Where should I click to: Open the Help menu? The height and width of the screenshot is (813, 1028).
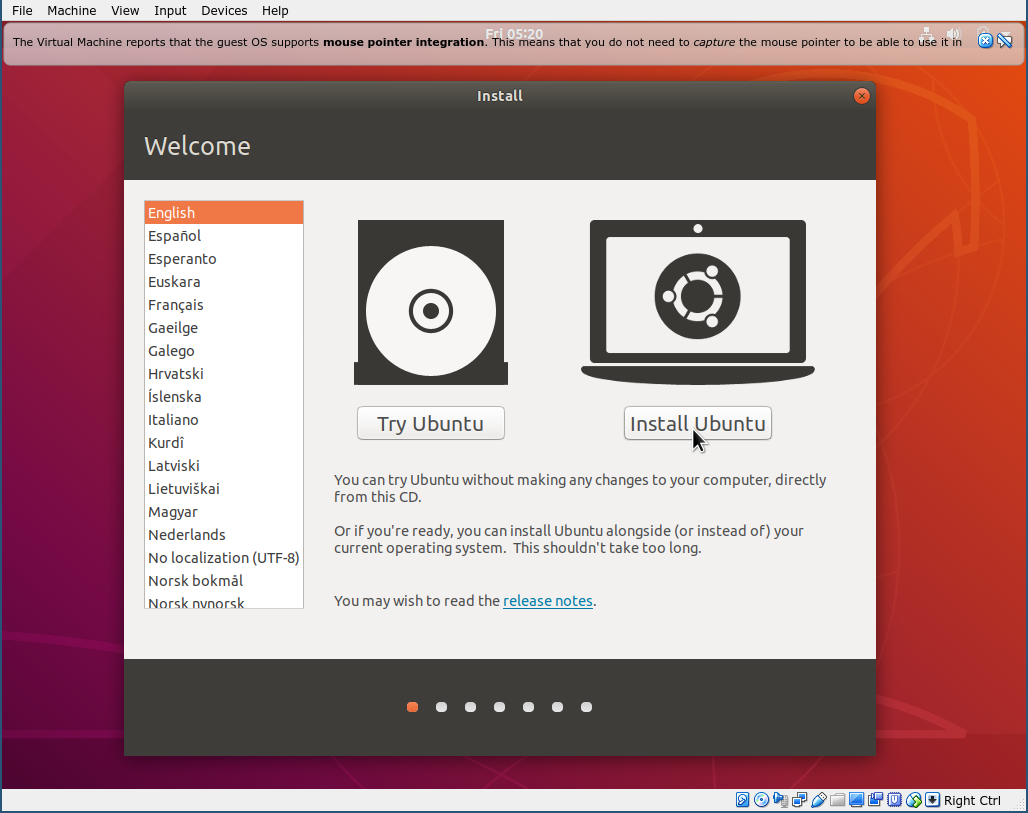point(275,10)
